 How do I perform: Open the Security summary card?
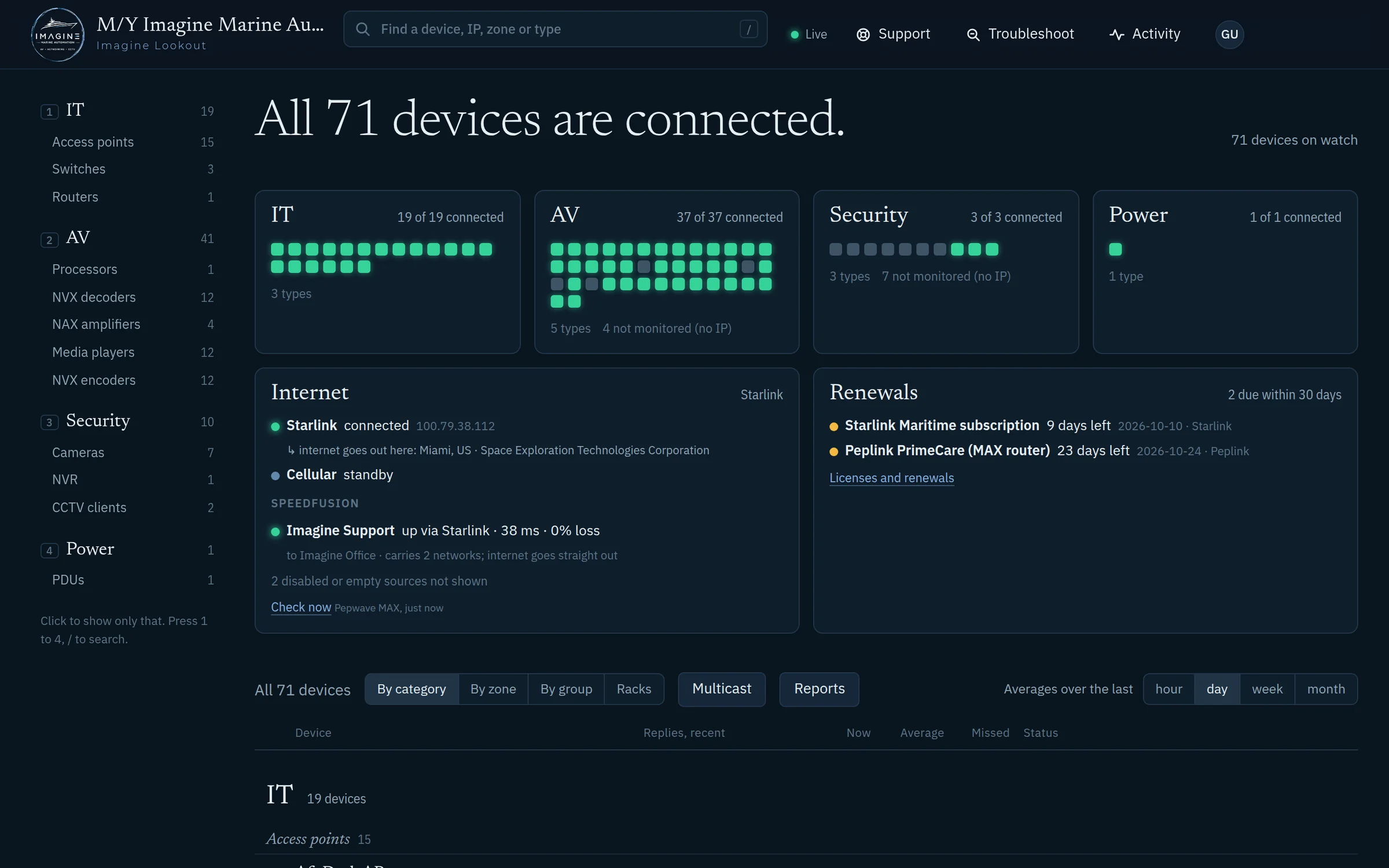[x=946, y=272]
